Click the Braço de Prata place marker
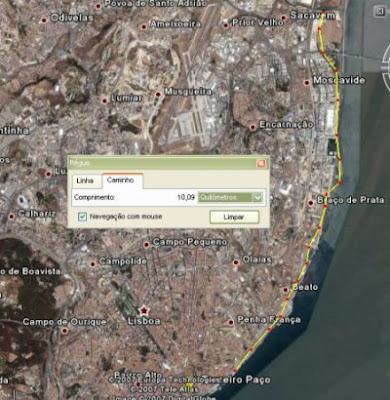The image size is (390, 400). click(311, 202)
